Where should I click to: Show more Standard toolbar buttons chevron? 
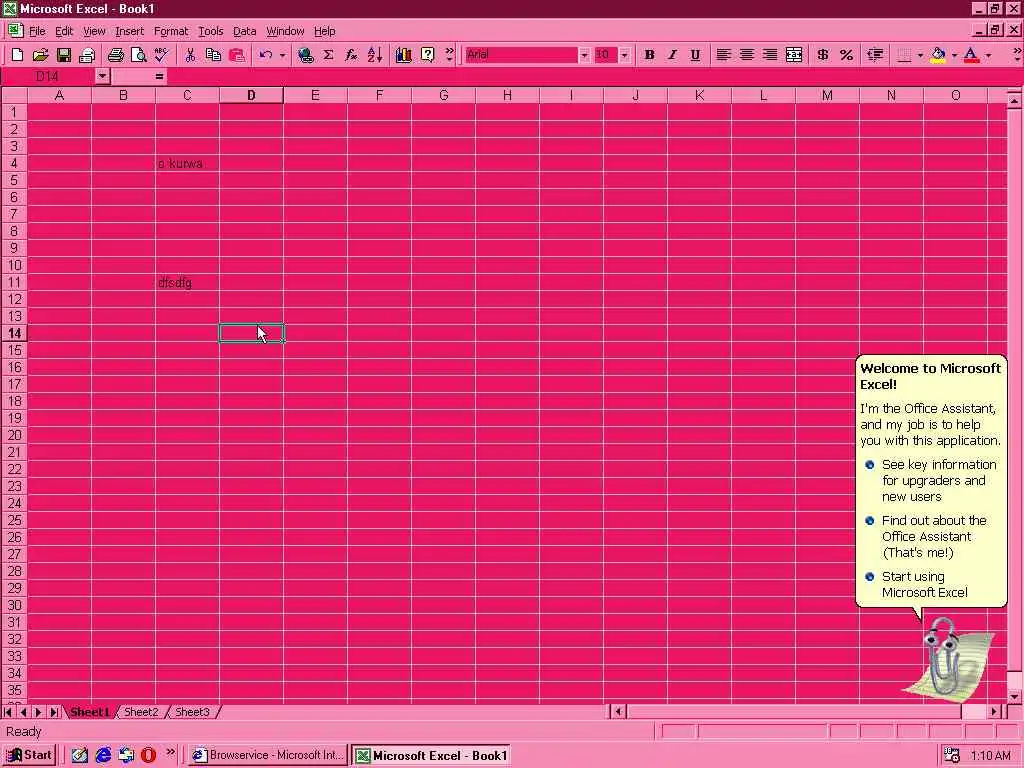(449, 55)
